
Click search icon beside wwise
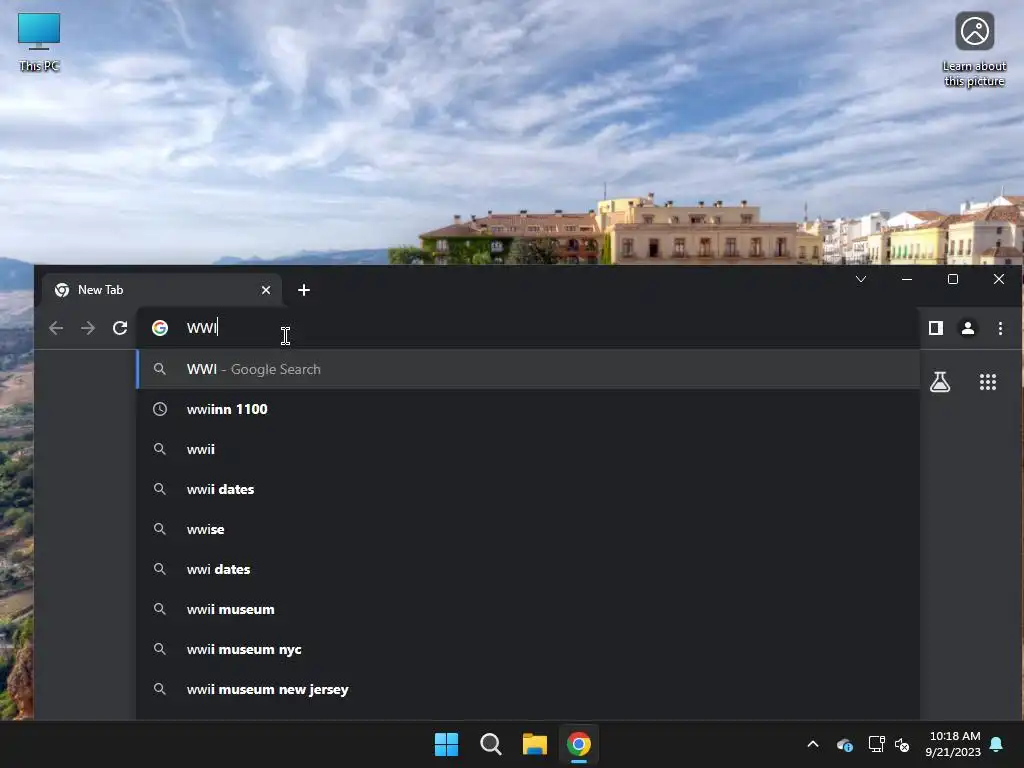coord(160,529)
